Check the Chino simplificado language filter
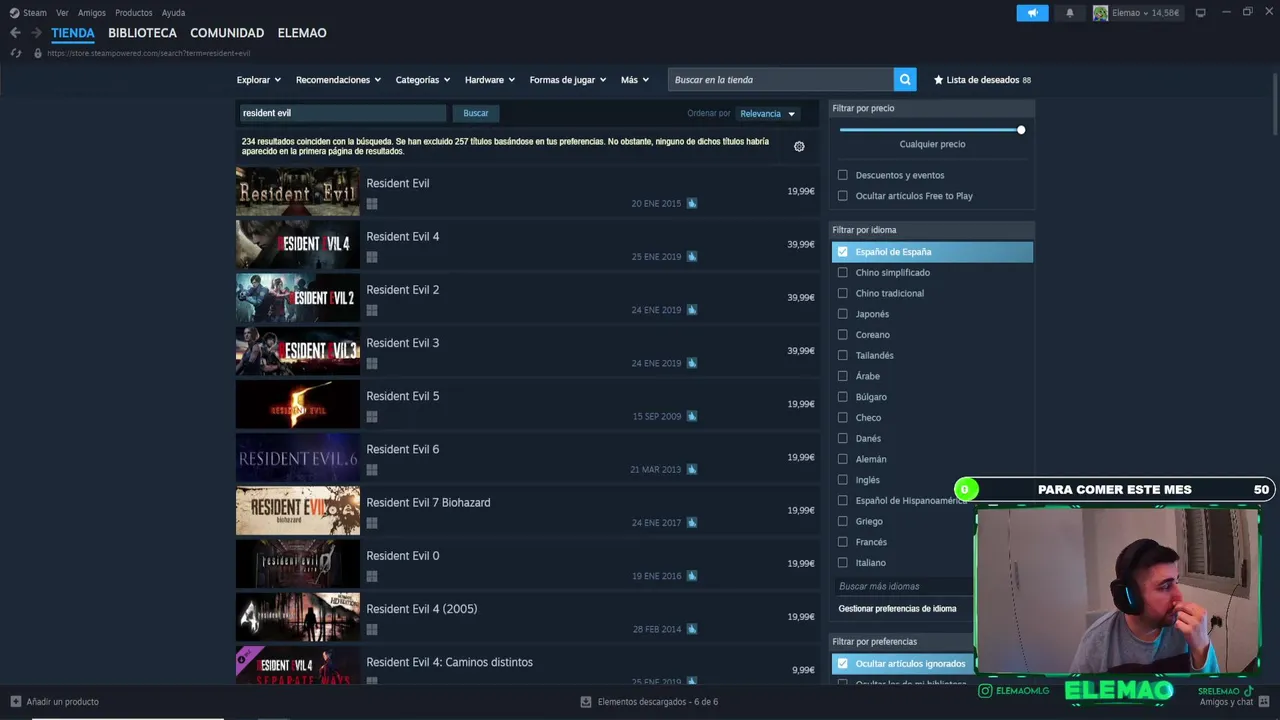This screenshot has width=1280, height=720. [x=842, y=272]
